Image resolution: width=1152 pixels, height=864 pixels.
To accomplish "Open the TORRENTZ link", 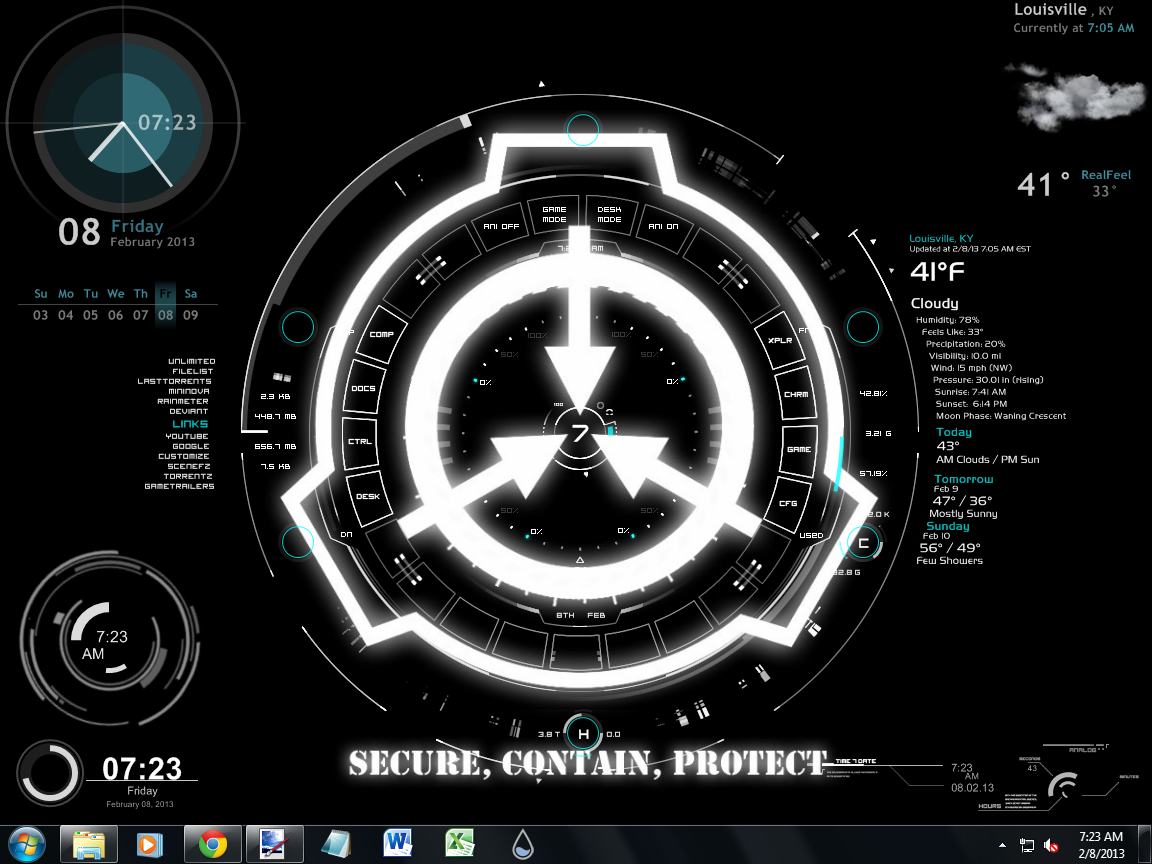I will 188,476.
